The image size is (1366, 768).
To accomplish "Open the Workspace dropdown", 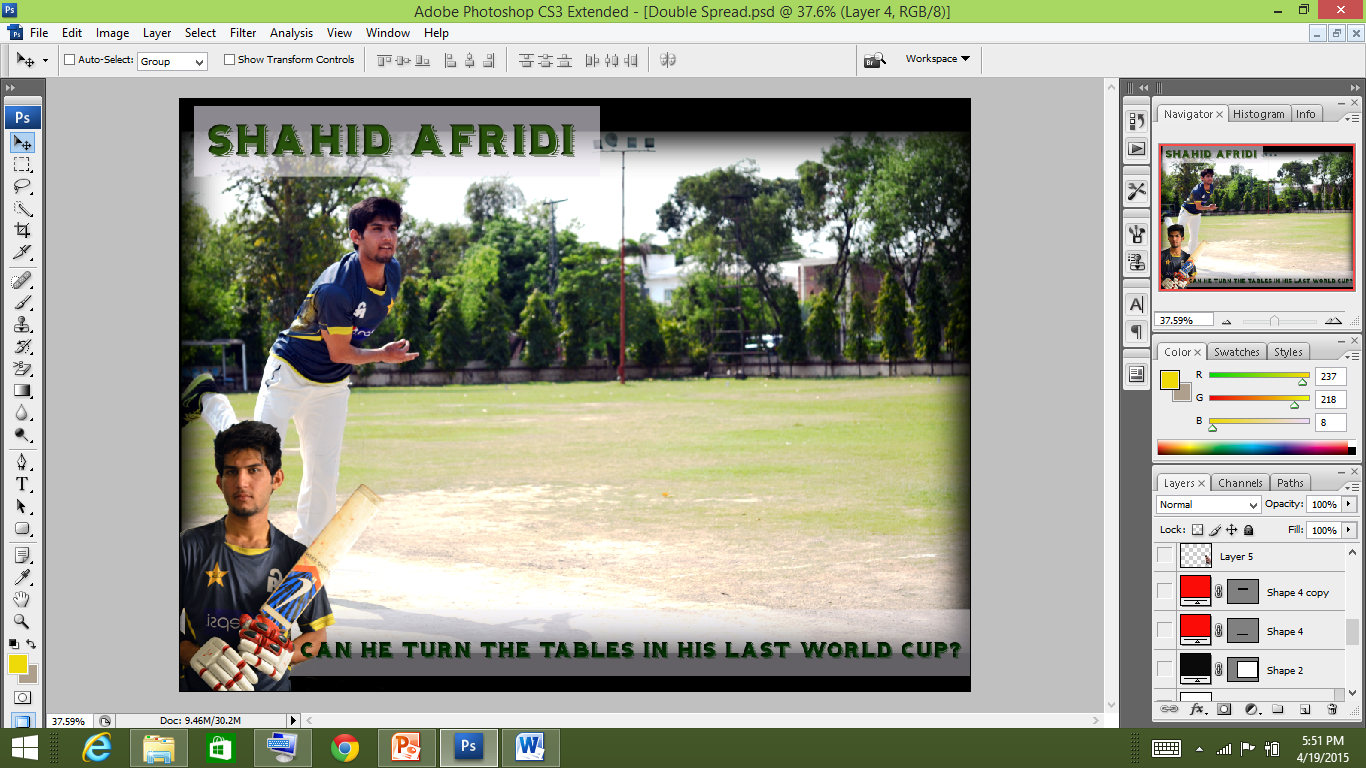I will (x=937, y=59).
